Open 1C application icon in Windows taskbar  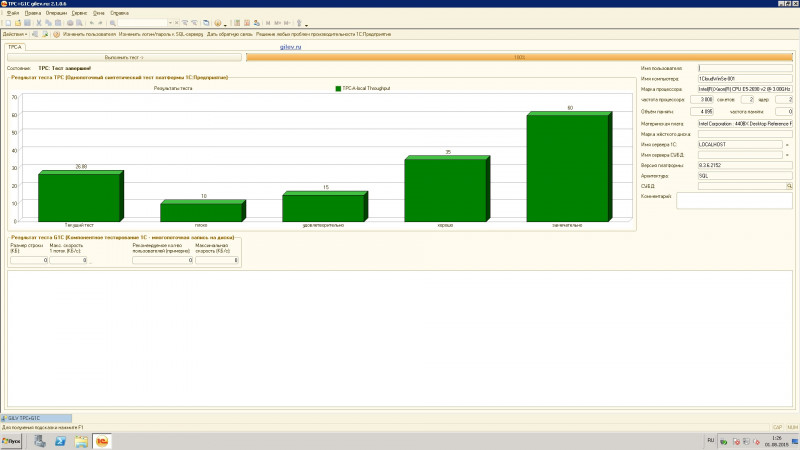pyautogui.click(x=103, y=440)
